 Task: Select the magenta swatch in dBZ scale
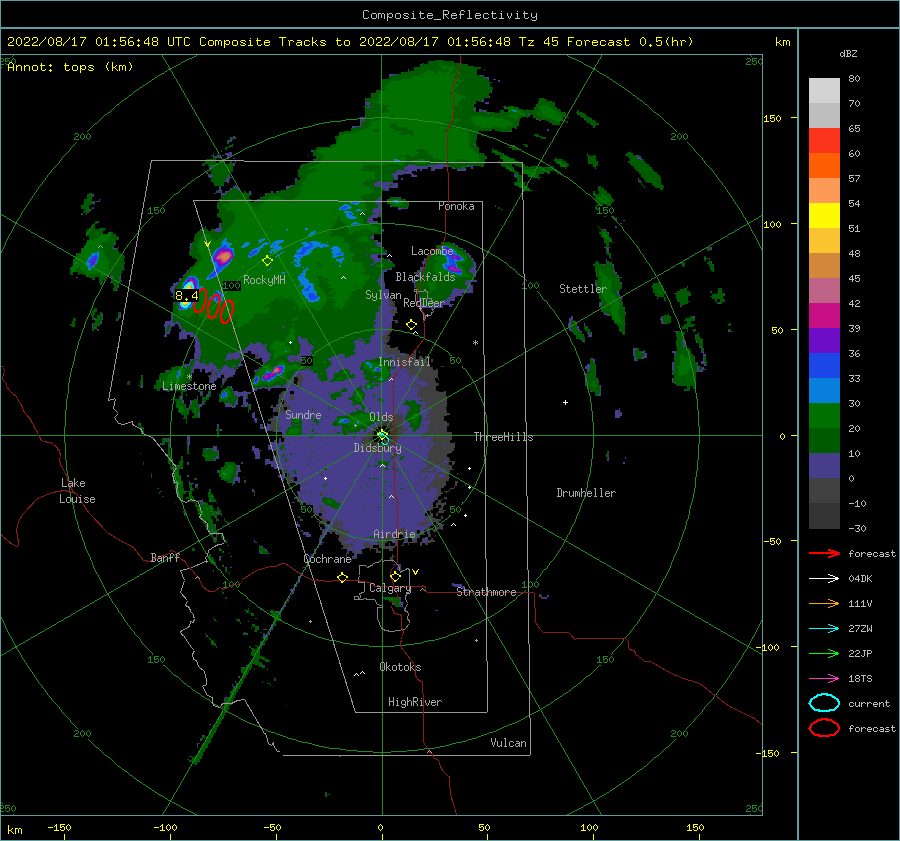pyautogui.click(x=824, y=316)
